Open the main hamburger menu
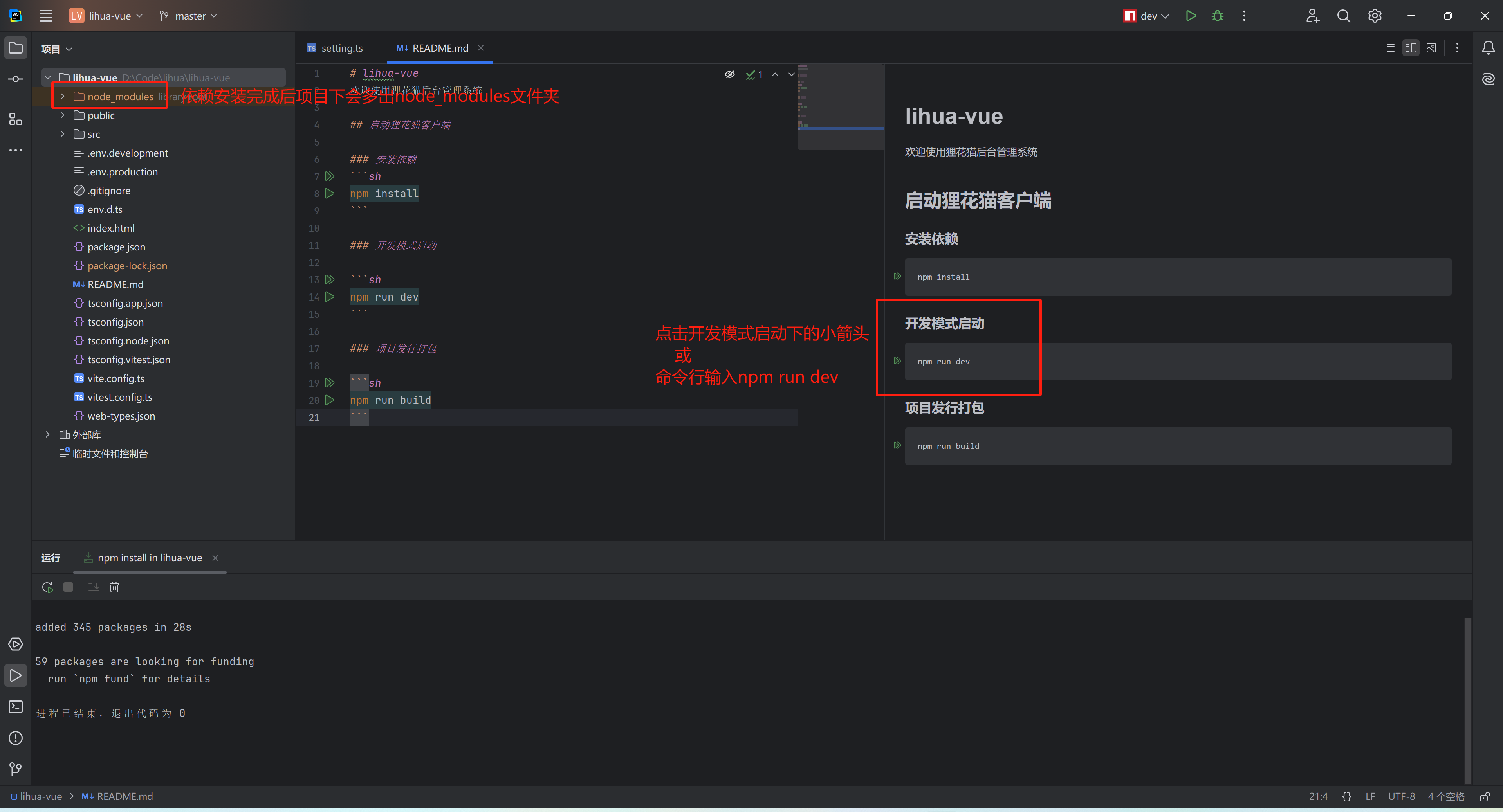The image size is (1503, 812). pyautogui.click(x=46, y=16)
